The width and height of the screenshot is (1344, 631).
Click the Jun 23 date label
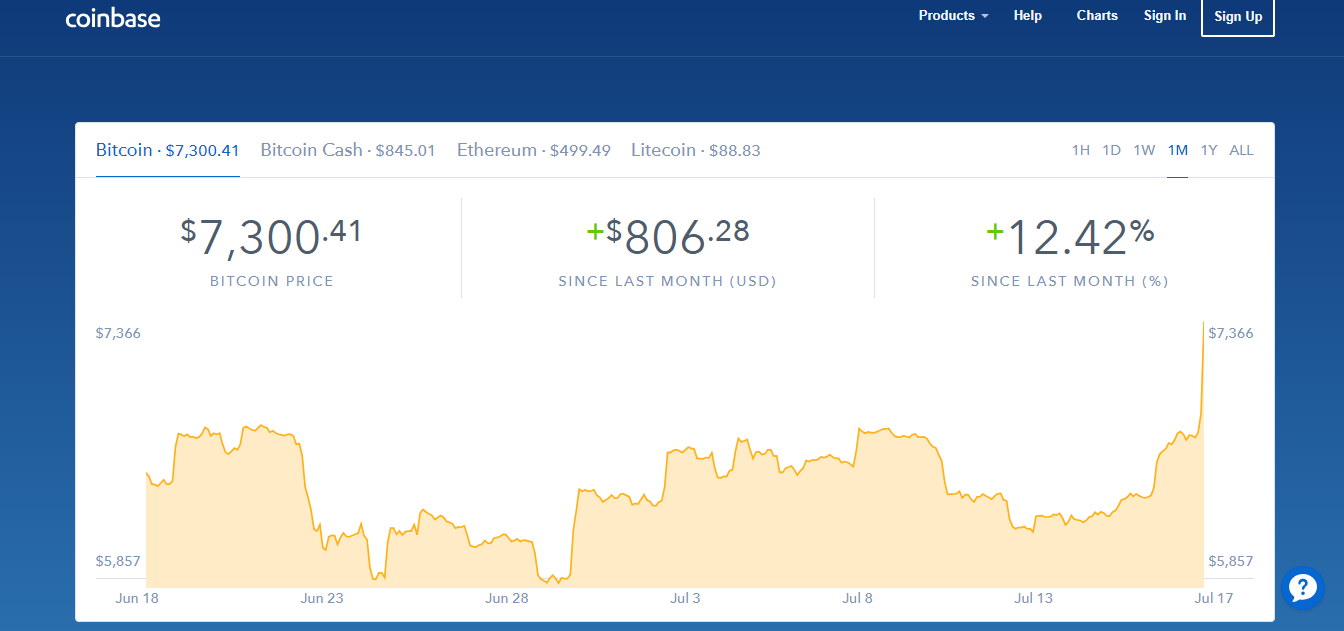pos(322,598)
